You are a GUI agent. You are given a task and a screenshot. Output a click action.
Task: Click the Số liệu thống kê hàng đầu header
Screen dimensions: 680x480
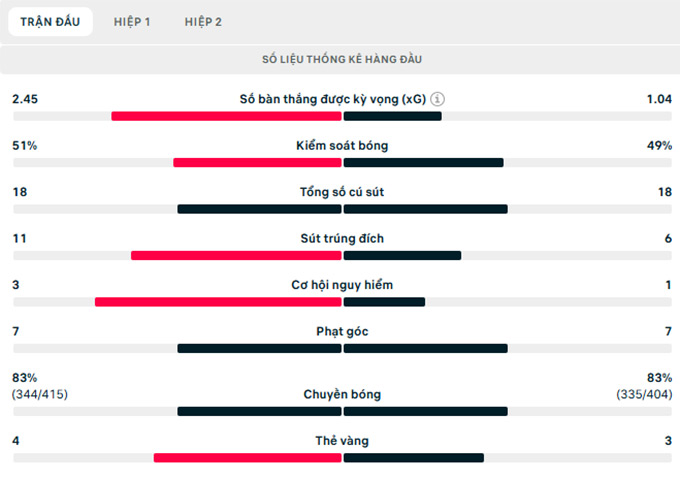point(342,59)
